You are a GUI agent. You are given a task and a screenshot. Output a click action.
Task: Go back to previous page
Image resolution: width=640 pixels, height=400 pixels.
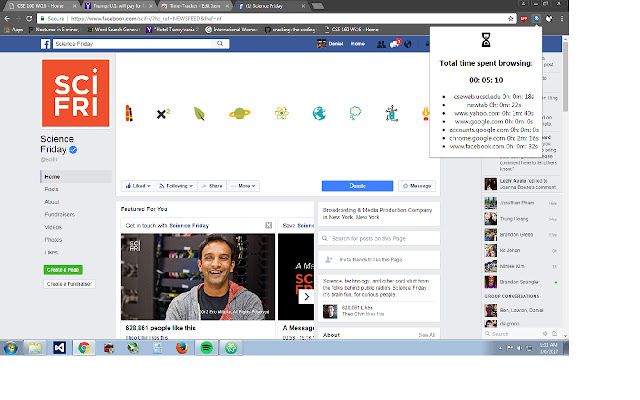click(7, 18)
